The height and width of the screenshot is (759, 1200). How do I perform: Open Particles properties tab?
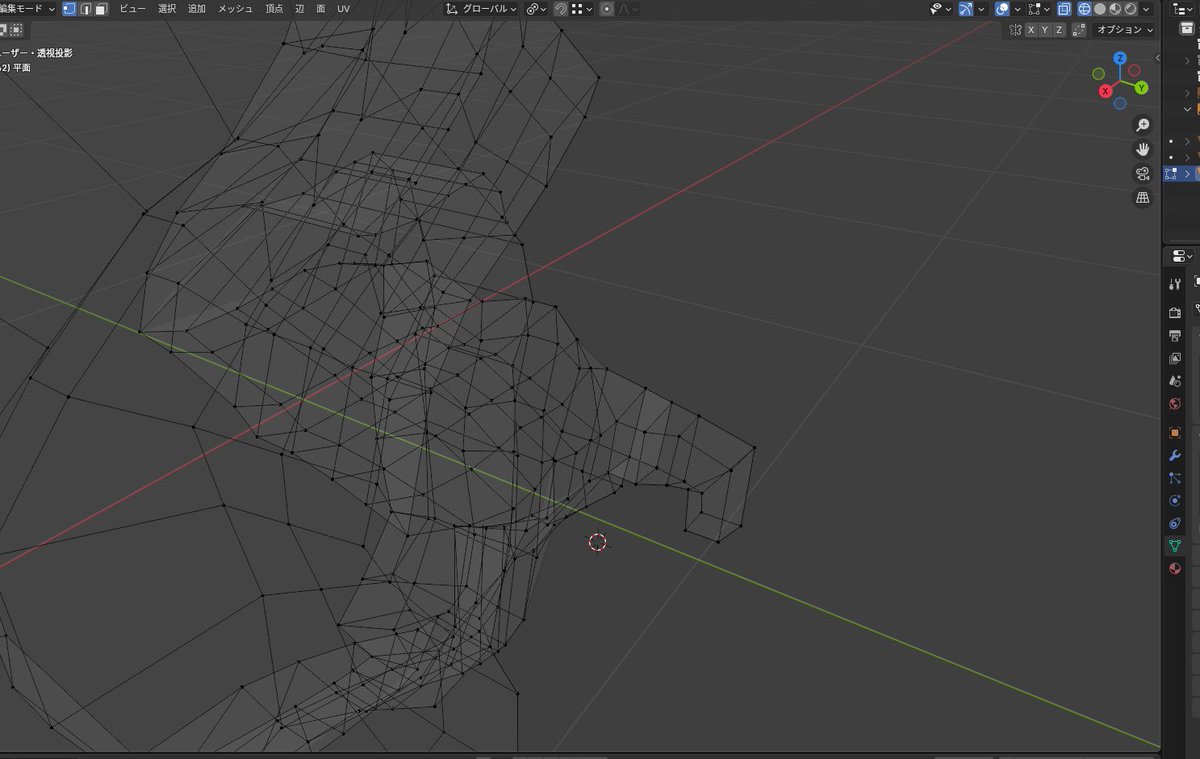(1175, 478)
